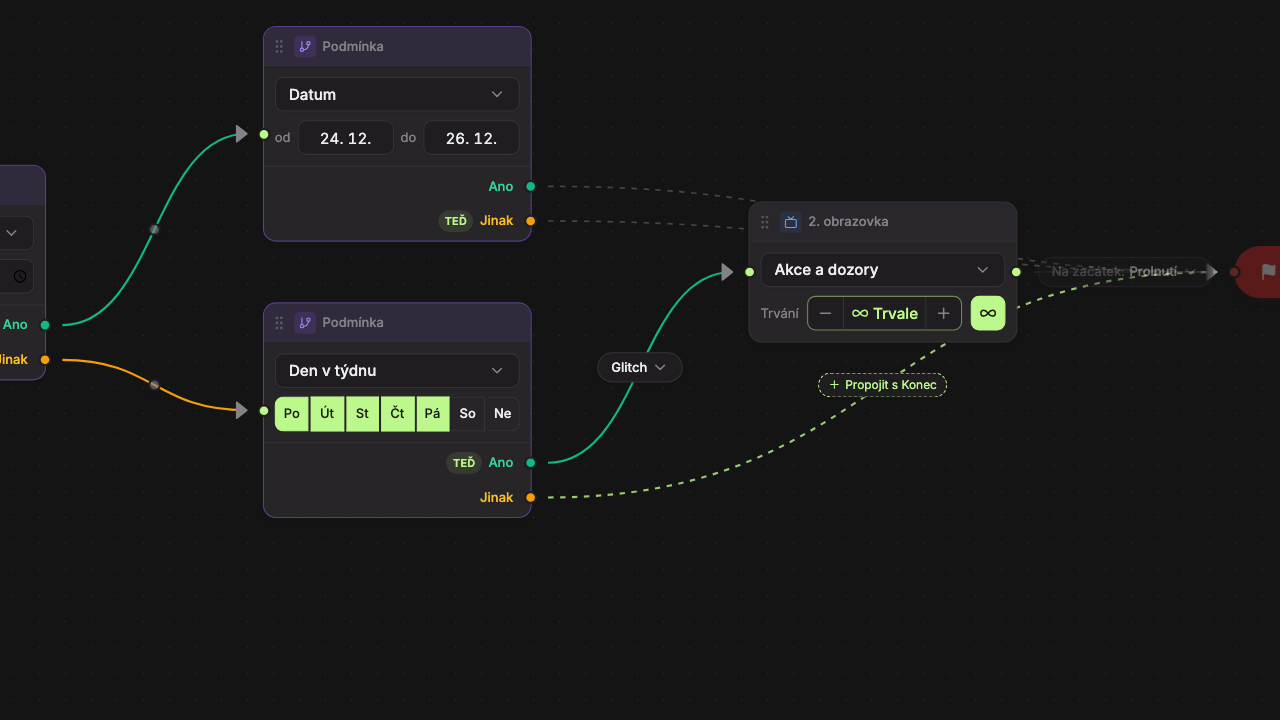This screenshot has width=1280, height=720.
Task: Click the midpoint handle on the green Ano connection
Action: (154, 229)
